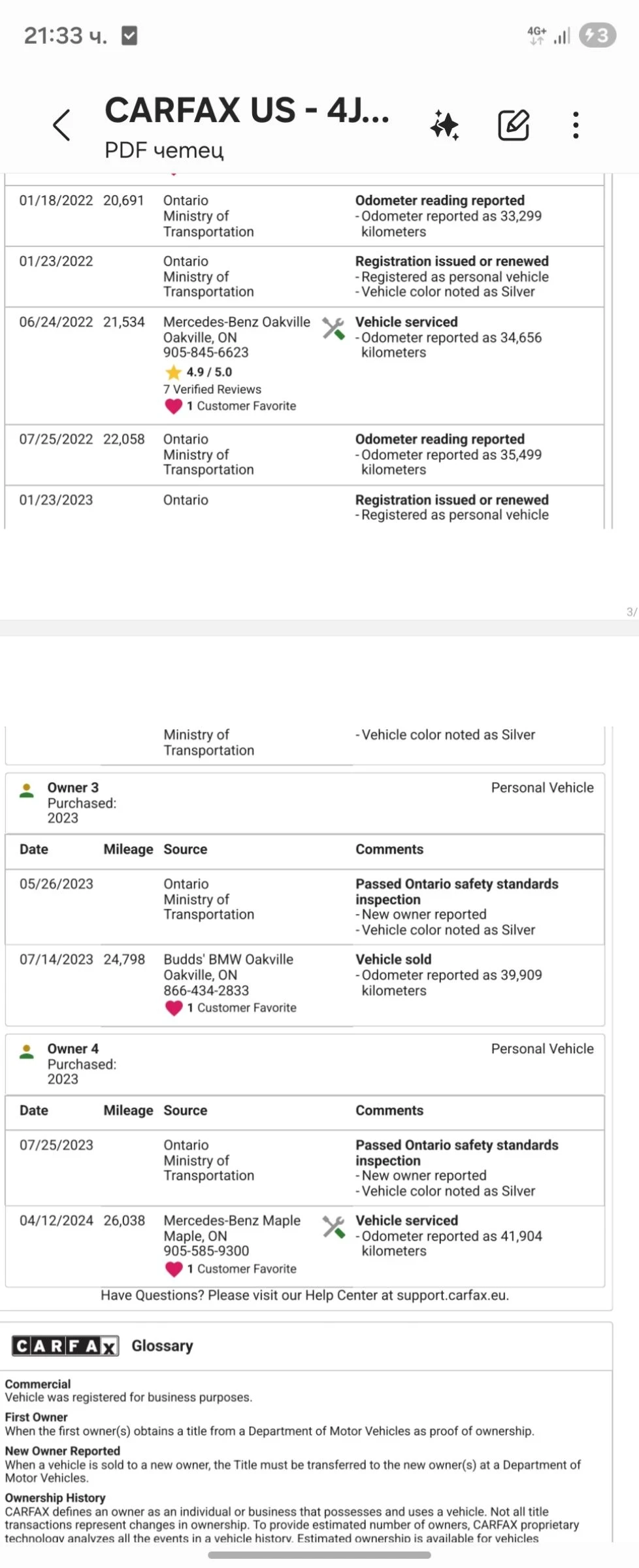Tap the gold star rating for Mercedes-Benz Oakville
The image size is (639, 1568).
click(x=173, y=372)
